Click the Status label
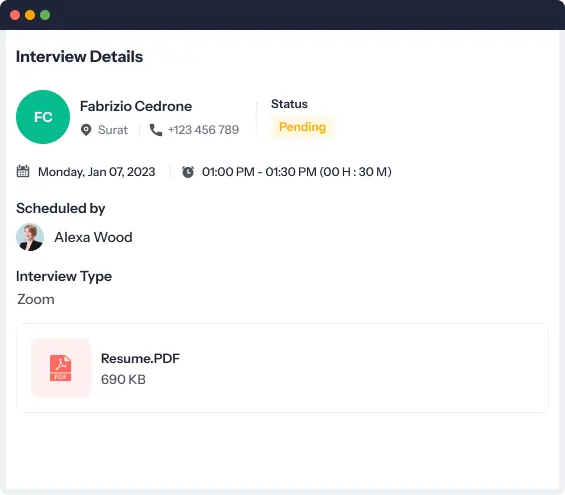565x495 pixels. click(x=289, y=104)
